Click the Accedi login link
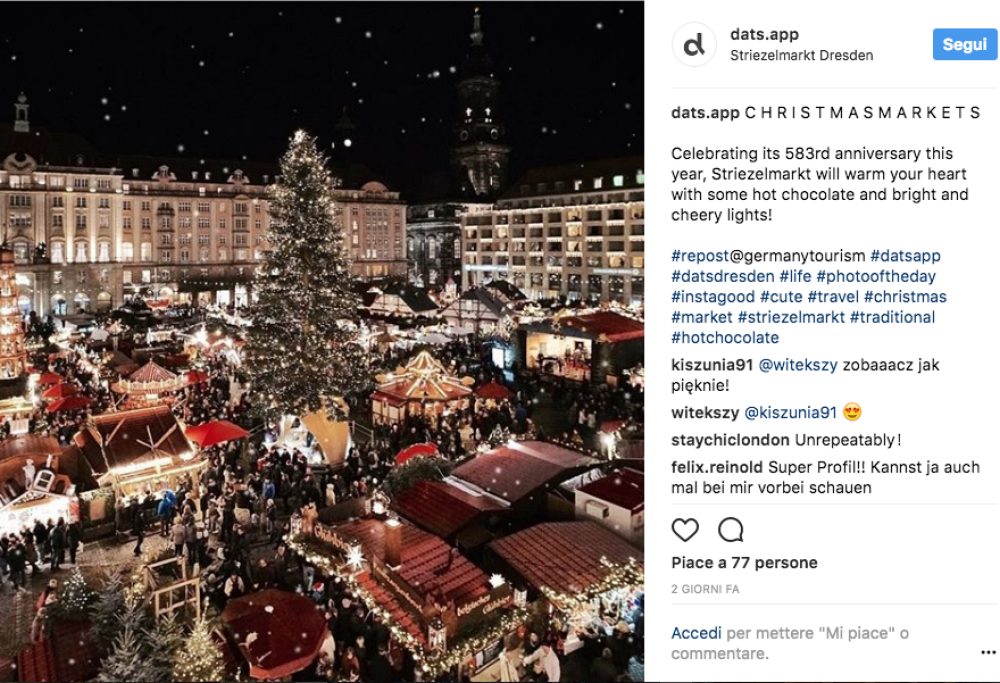Viewport: 1000px width, 683px height. pos(696,633)
